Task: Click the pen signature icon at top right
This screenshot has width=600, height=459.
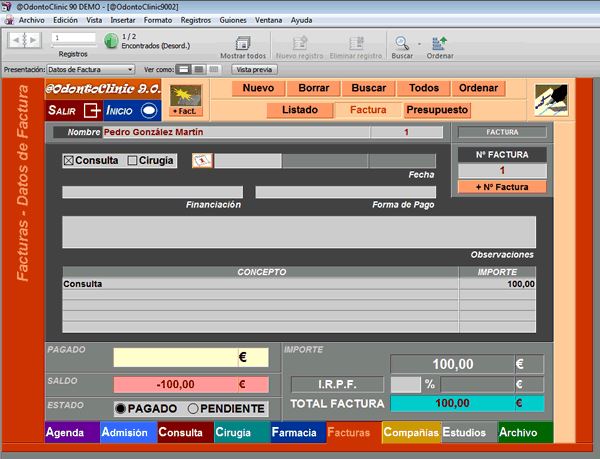Action: (x=551, y=100)
